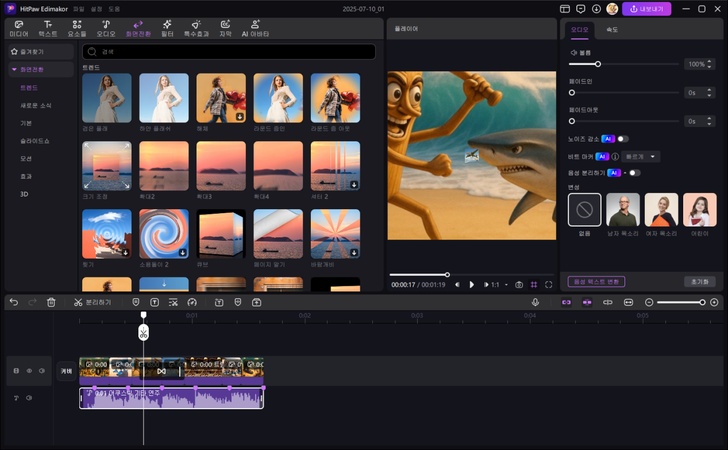Open the Elements (요소들) tab icon

point(77,25)
